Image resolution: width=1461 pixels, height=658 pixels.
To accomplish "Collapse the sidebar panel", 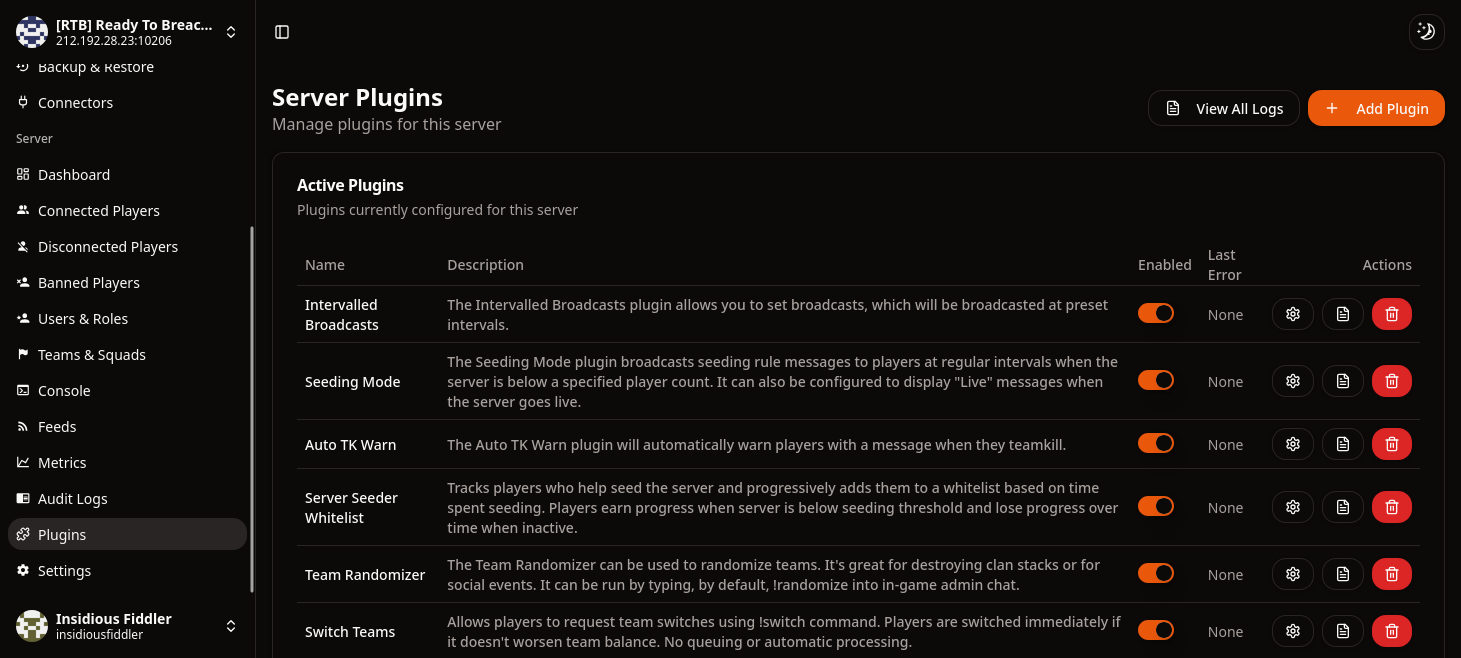I will click(281, 31).
